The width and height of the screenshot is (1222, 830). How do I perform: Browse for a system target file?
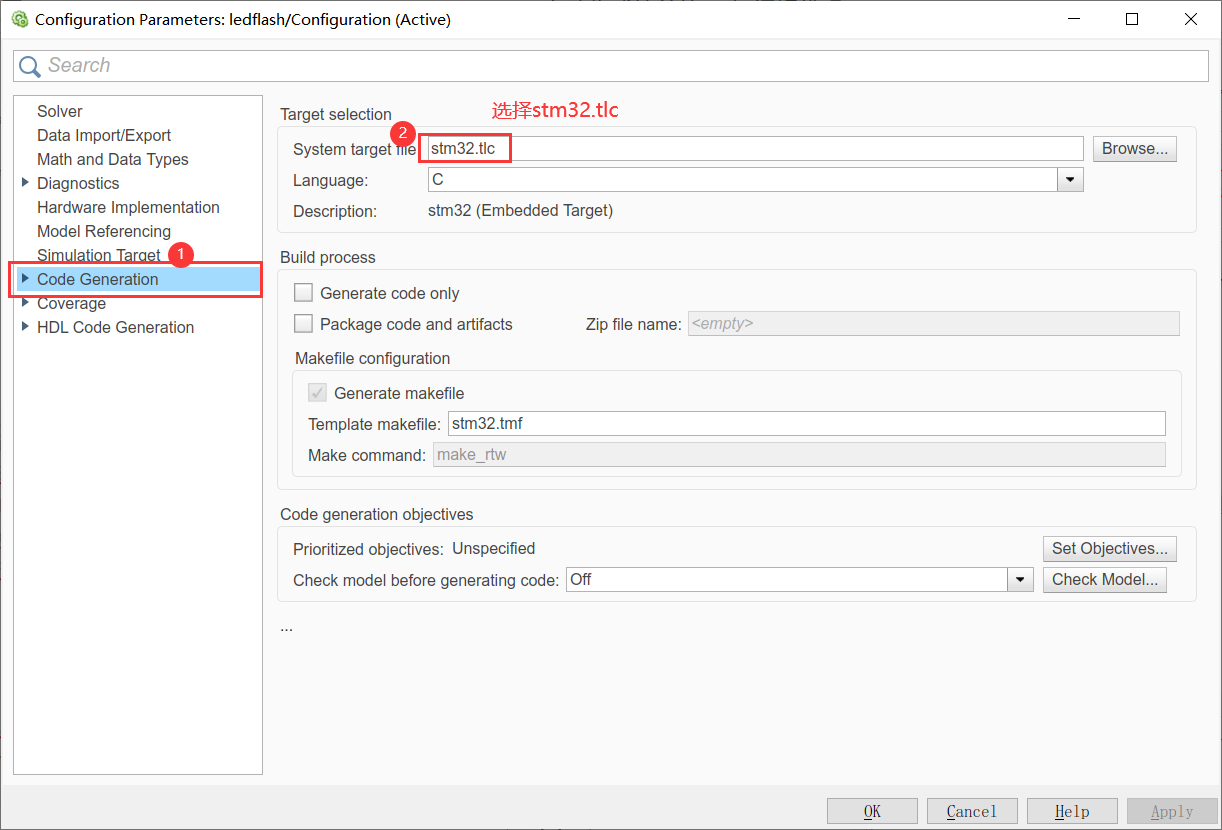pyautogui.click(x=1134, y=149)
